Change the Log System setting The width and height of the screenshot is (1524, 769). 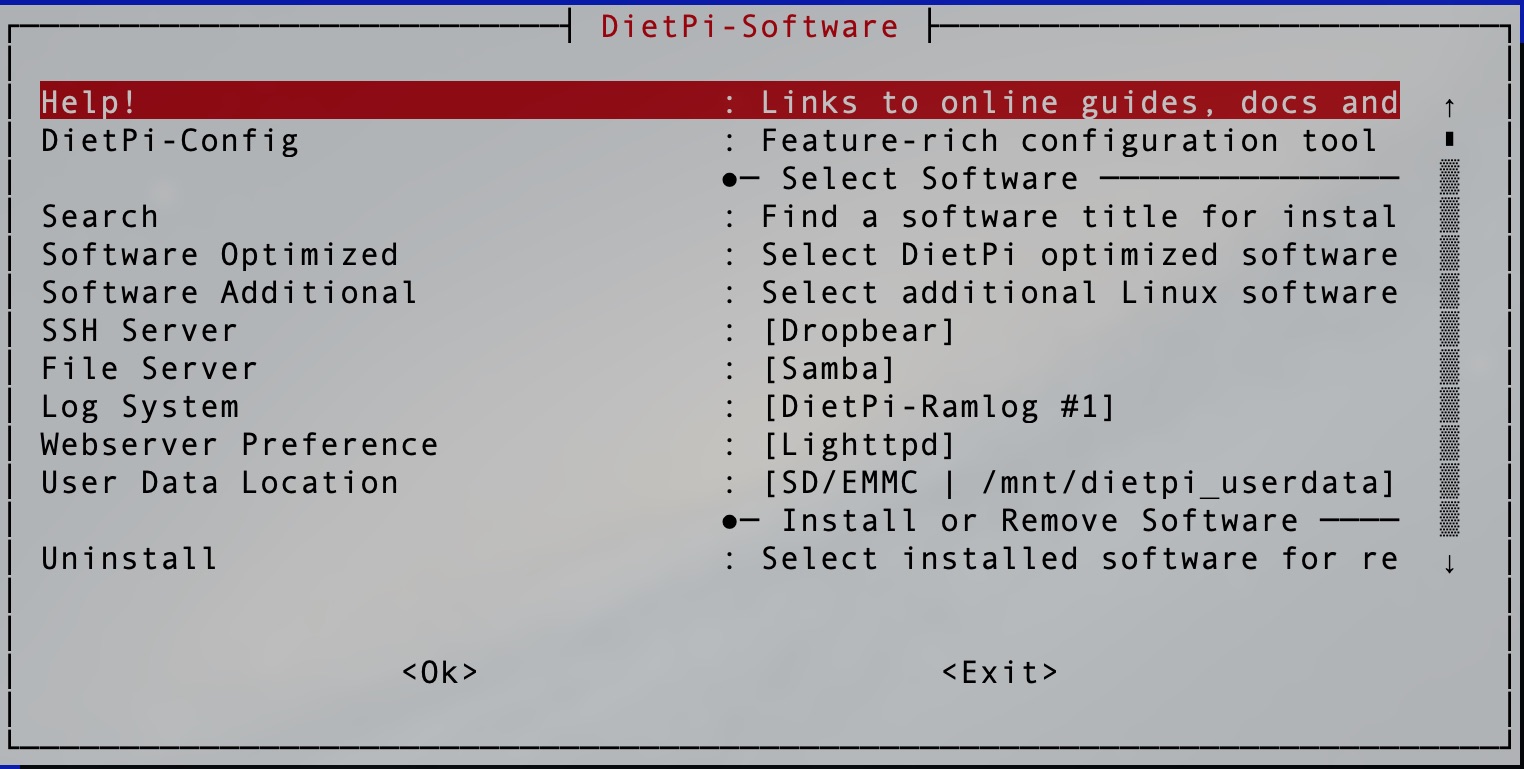pyautogui.click(x=720, y=405)
